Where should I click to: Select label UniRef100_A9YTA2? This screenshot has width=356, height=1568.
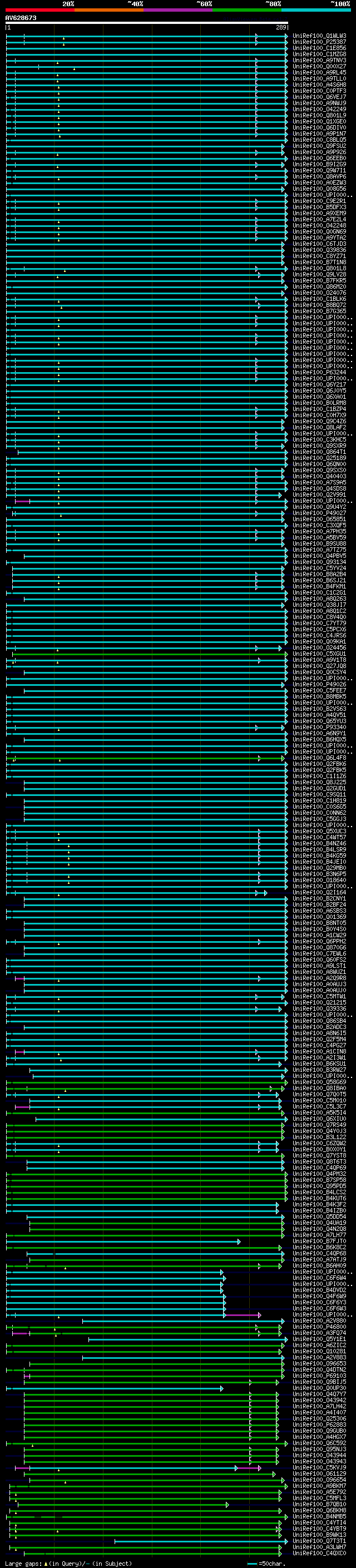coord(319,238)
